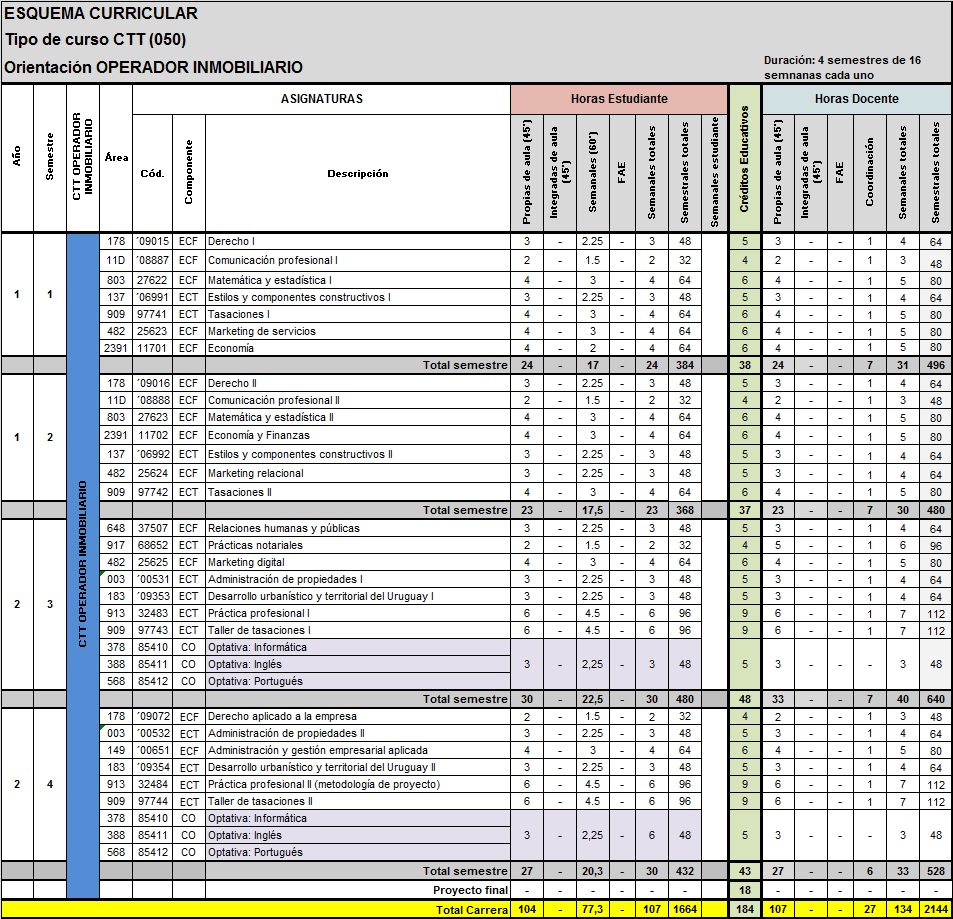This screenshot has width=953, height=919.
Task: Click code cell 11702
Action: pos(152,435)
